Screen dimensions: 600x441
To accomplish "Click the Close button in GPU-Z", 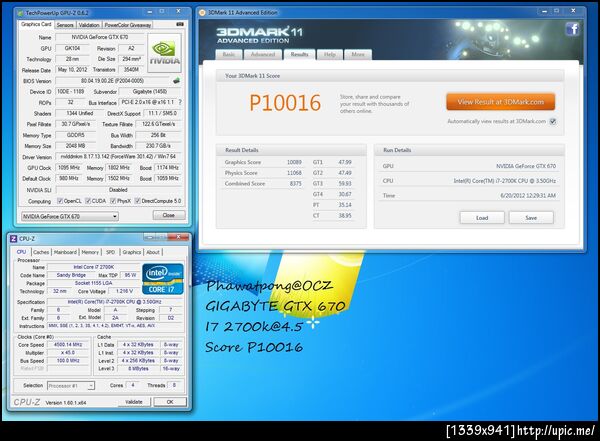I will (169, 215).
